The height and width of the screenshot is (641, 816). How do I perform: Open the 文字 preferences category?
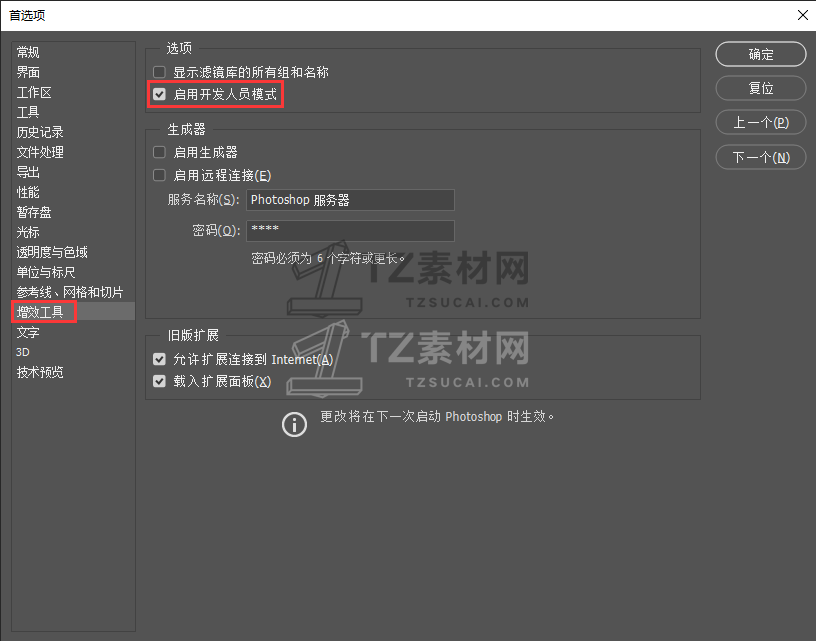tap(28, 332)
